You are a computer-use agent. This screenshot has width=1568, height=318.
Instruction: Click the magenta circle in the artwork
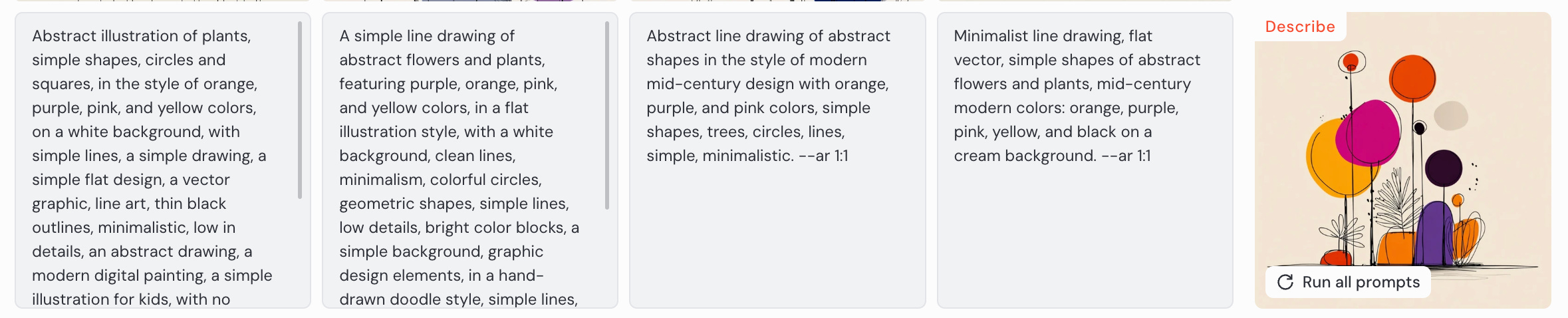point(1368,133)
